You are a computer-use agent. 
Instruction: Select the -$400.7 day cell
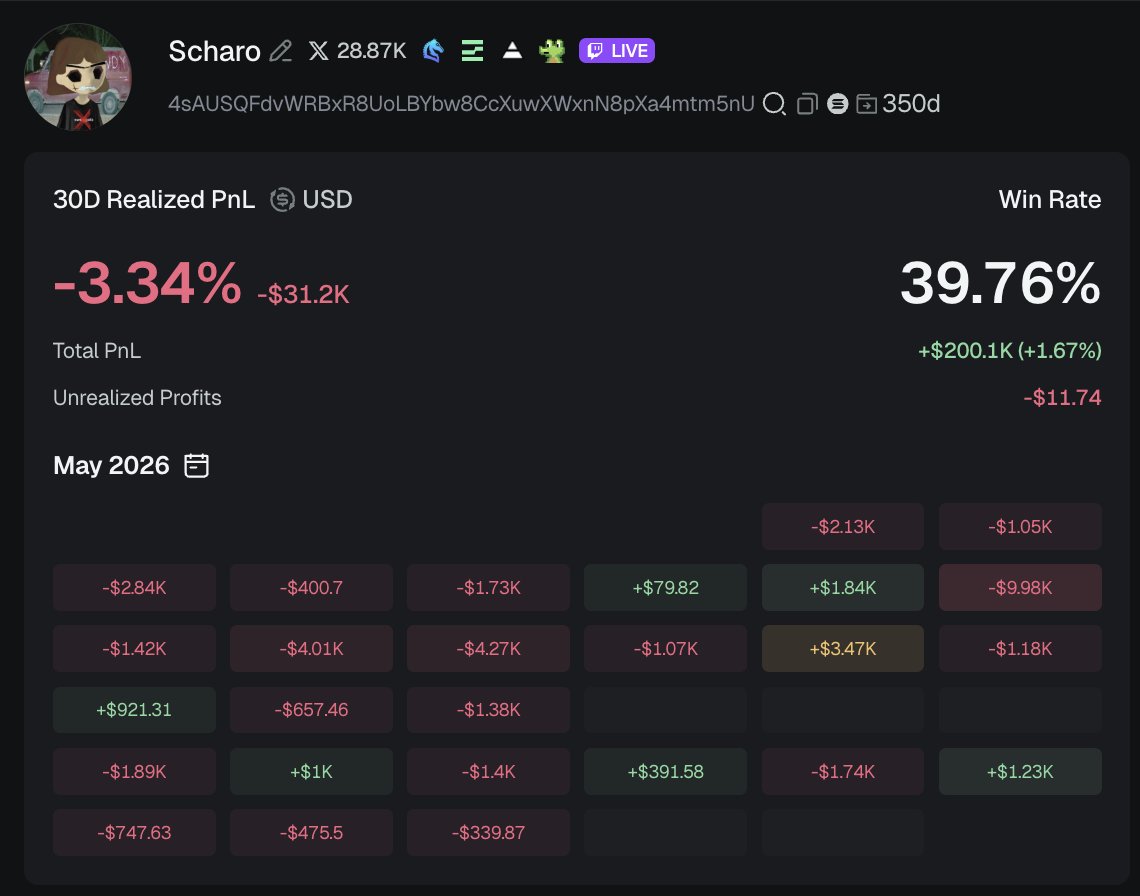click(311, 588)
